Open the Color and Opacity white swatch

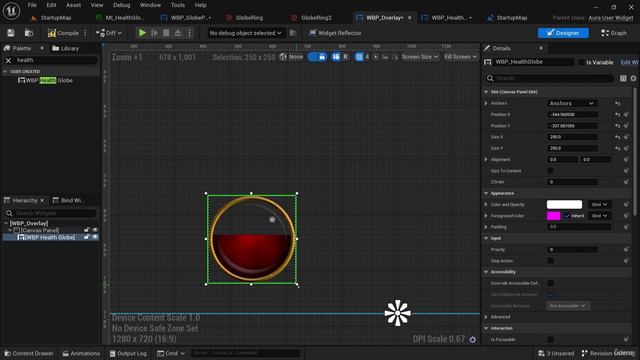click(x=564, y=204)
